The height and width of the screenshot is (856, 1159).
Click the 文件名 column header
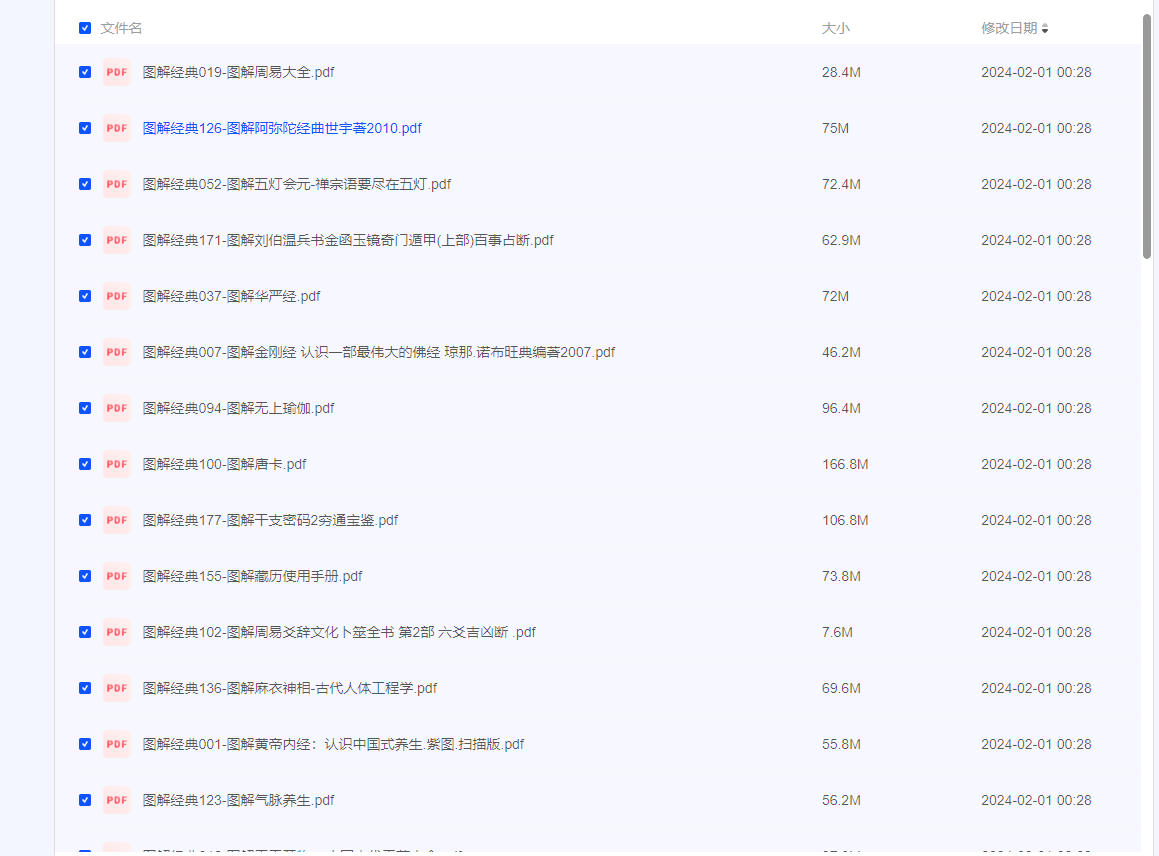click(x=121, y=28)
